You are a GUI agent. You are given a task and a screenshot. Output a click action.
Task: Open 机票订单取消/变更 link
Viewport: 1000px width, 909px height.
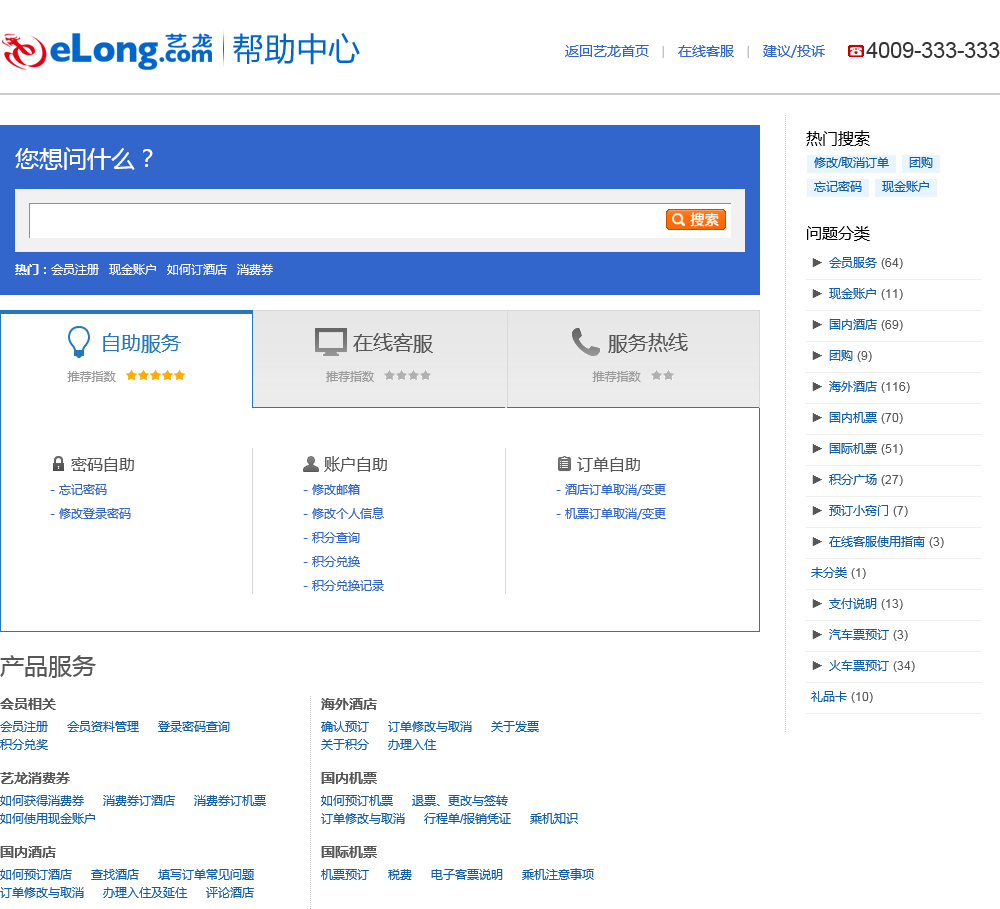(615, 514)
